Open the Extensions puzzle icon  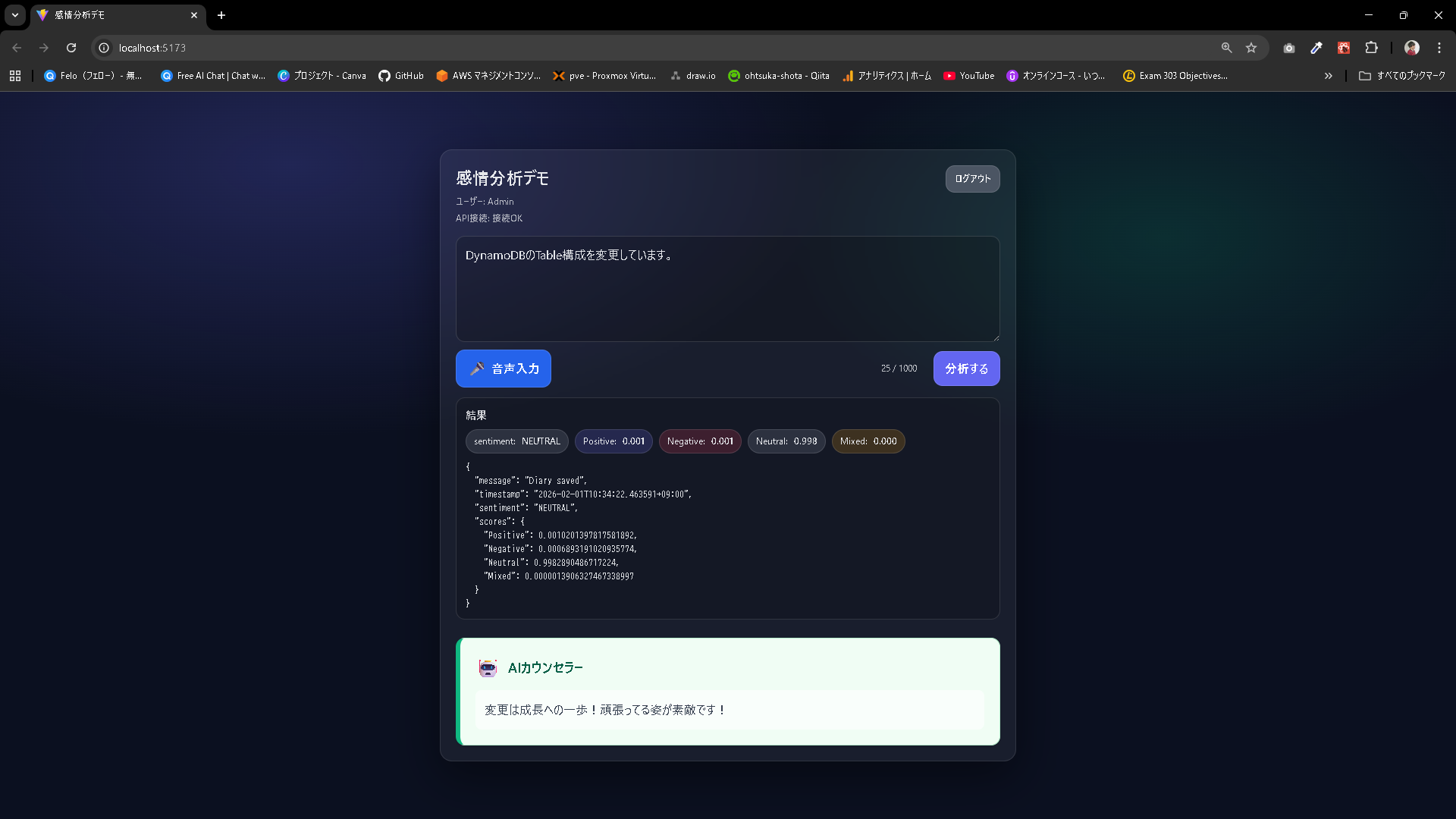click(1371, 48)
